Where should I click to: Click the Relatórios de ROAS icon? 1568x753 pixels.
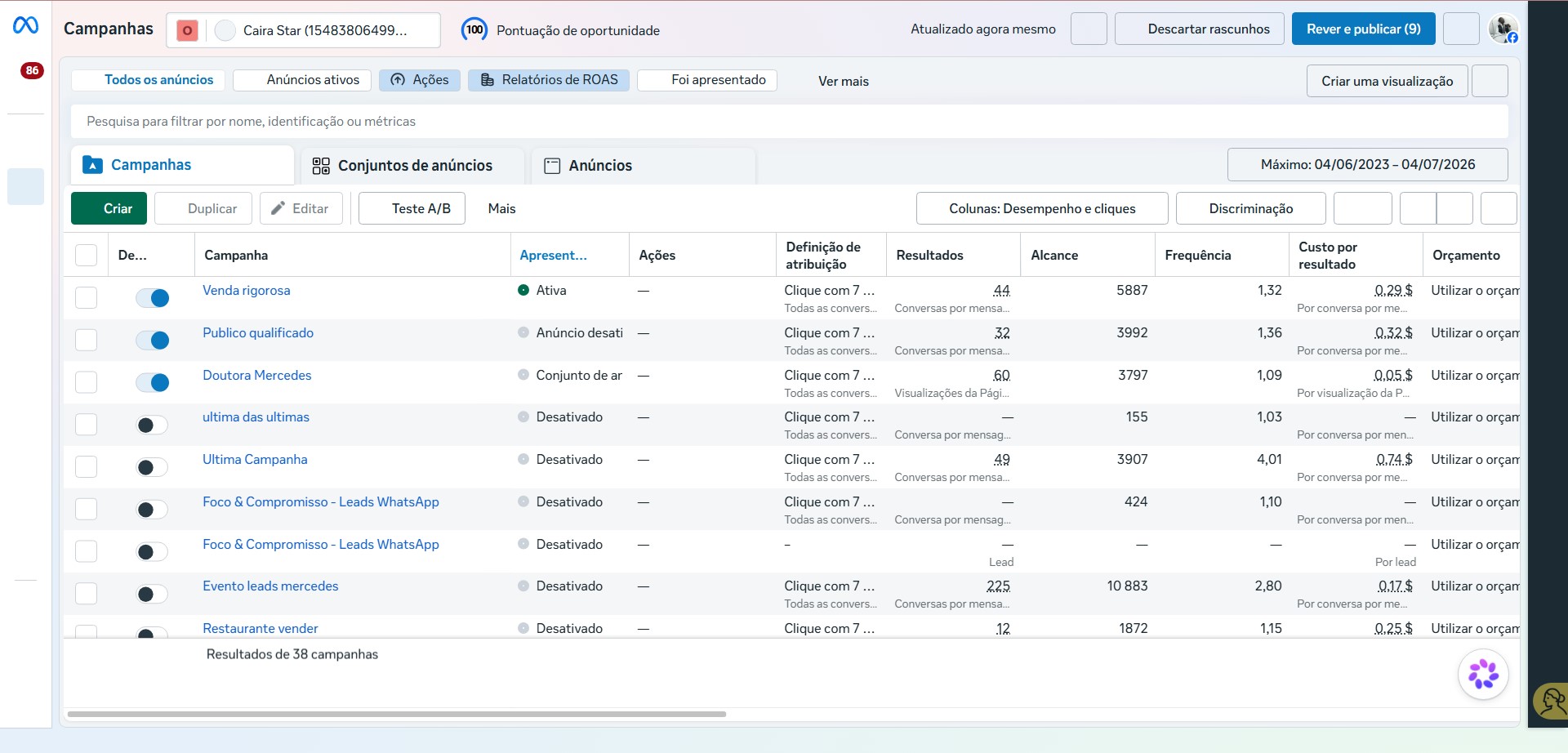(x=488, y=80)
